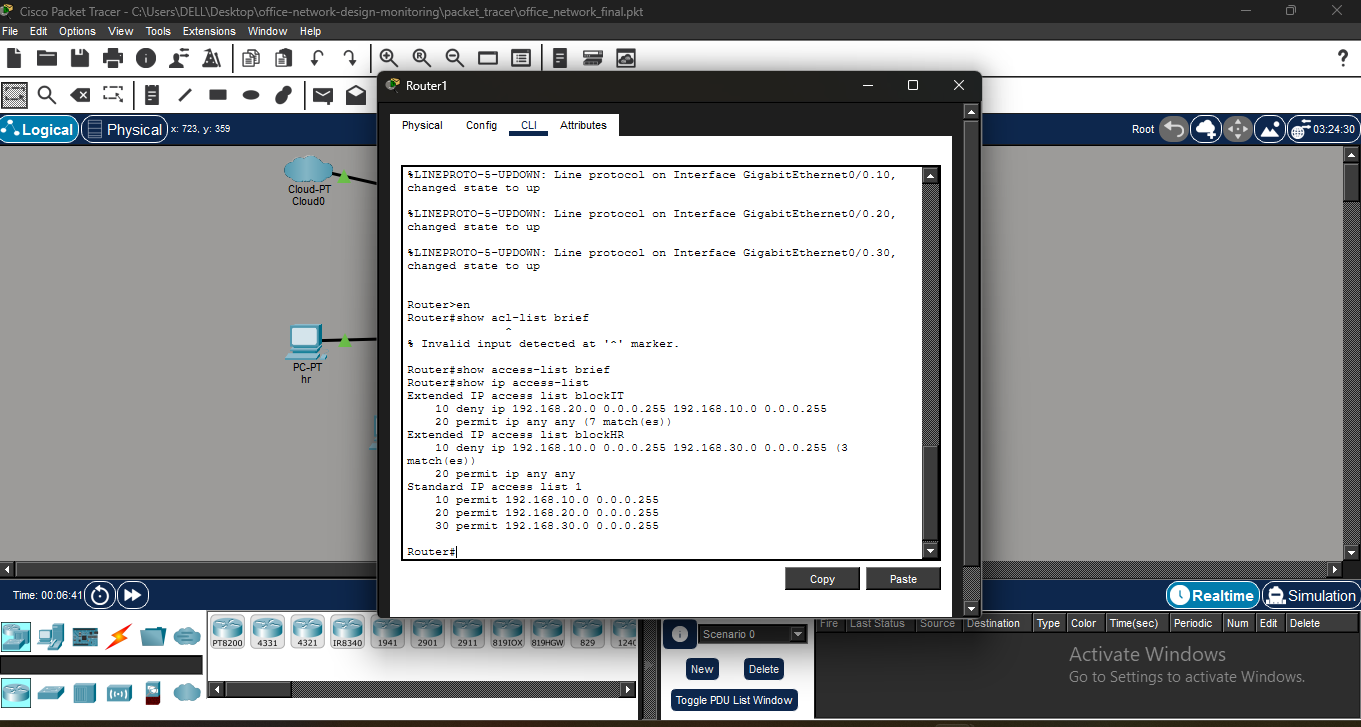Delete the current scenario
Viewport: 1361px width, 727px height.
point(763,669)
